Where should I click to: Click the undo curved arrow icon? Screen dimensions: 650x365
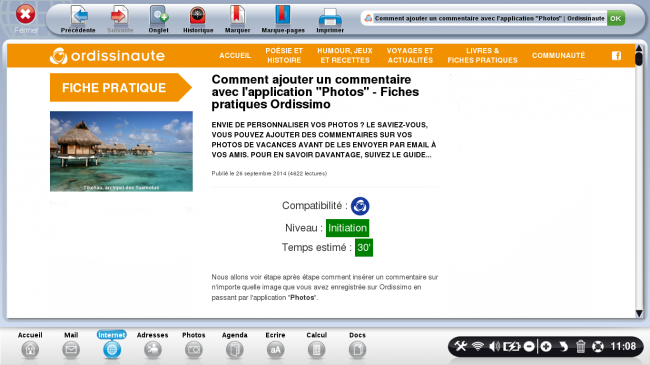[563, 346]
